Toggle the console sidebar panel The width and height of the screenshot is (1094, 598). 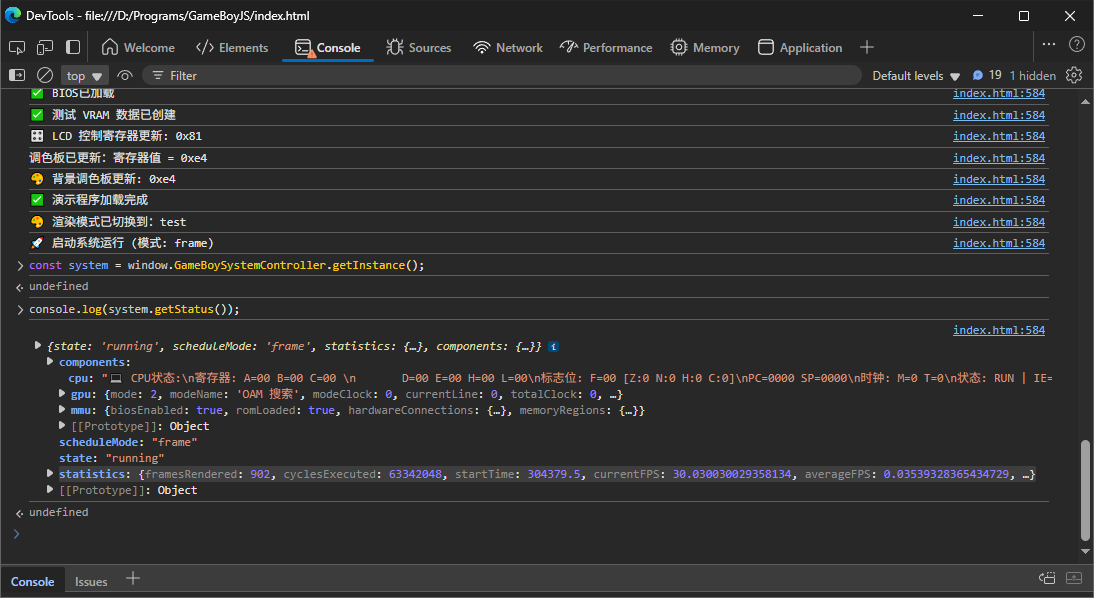pyautogui.click(x=17, y=75)
